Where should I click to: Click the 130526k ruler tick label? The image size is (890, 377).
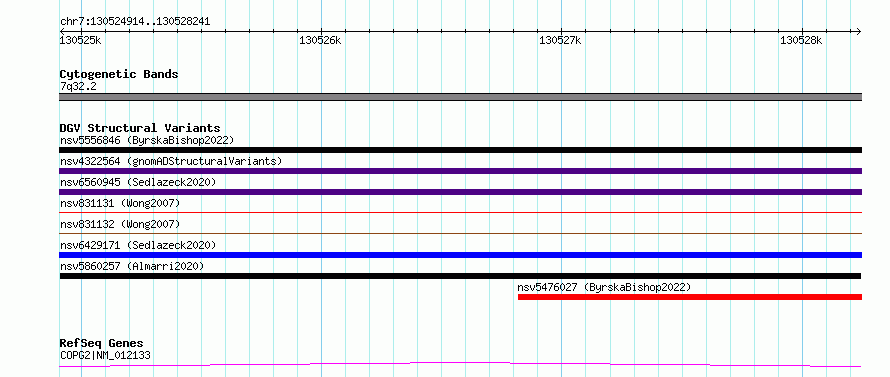pyautogui.click(x=320, y=40)
